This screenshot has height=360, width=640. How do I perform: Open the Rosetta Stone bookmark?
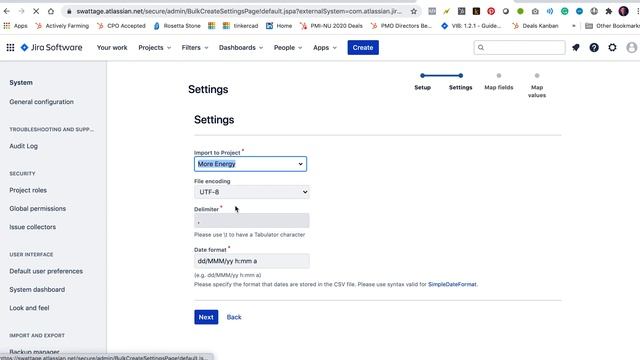coord(177,26)
